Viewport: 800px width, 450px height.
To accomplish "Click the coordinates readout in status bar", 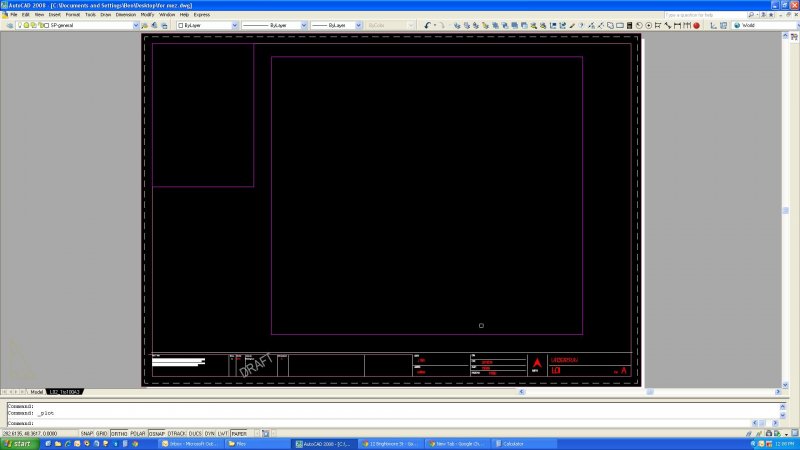I will click(x=30, y=433).
